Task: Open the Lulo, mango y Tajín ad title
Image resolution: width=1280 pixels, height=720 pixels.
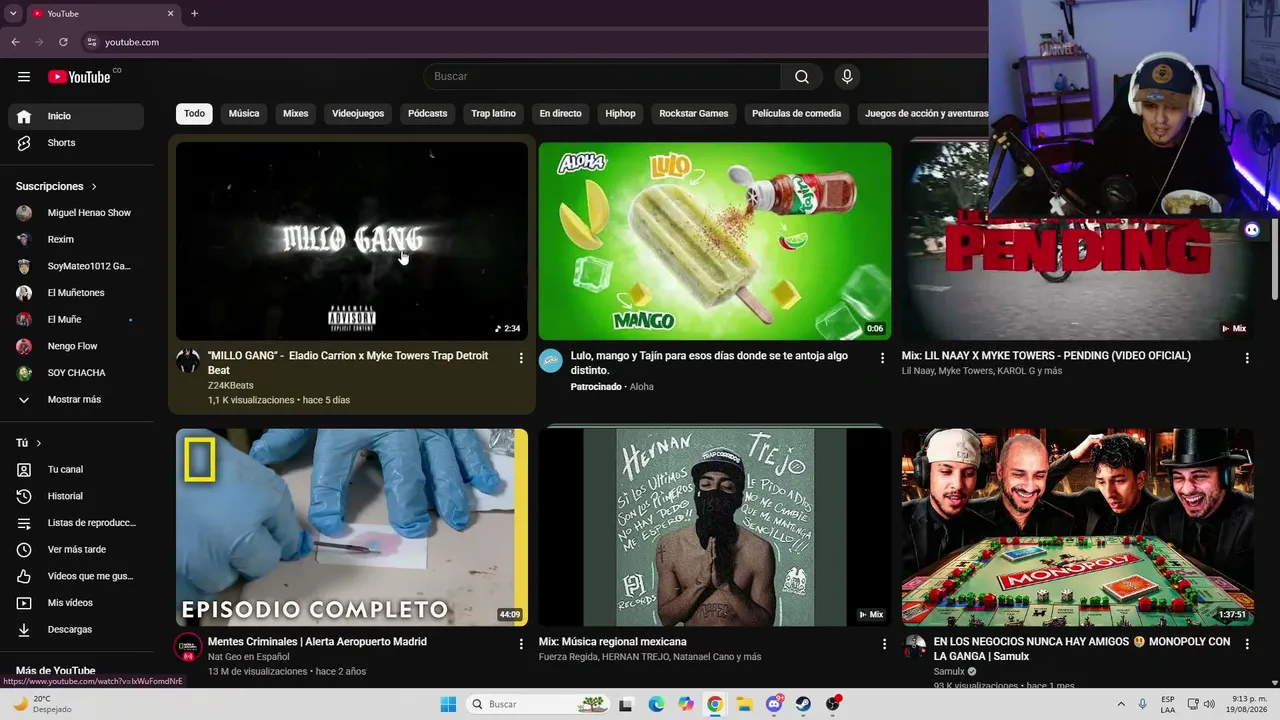Action: pyautogui.click(x=709, y=363)
